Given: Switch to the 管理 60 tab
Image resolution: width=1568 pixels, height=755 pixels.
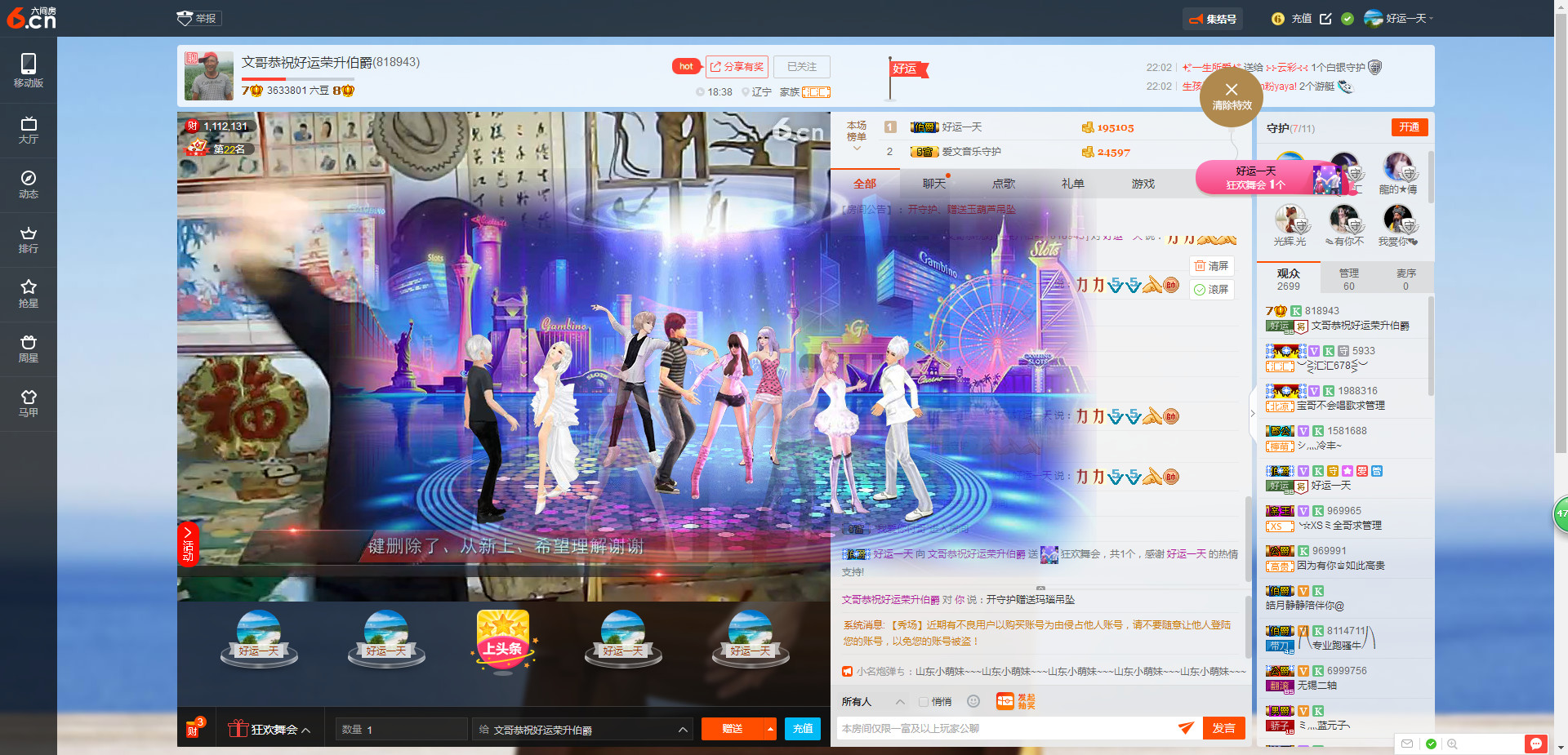Looking at the screenshot, I should [x=1348, y=279].
